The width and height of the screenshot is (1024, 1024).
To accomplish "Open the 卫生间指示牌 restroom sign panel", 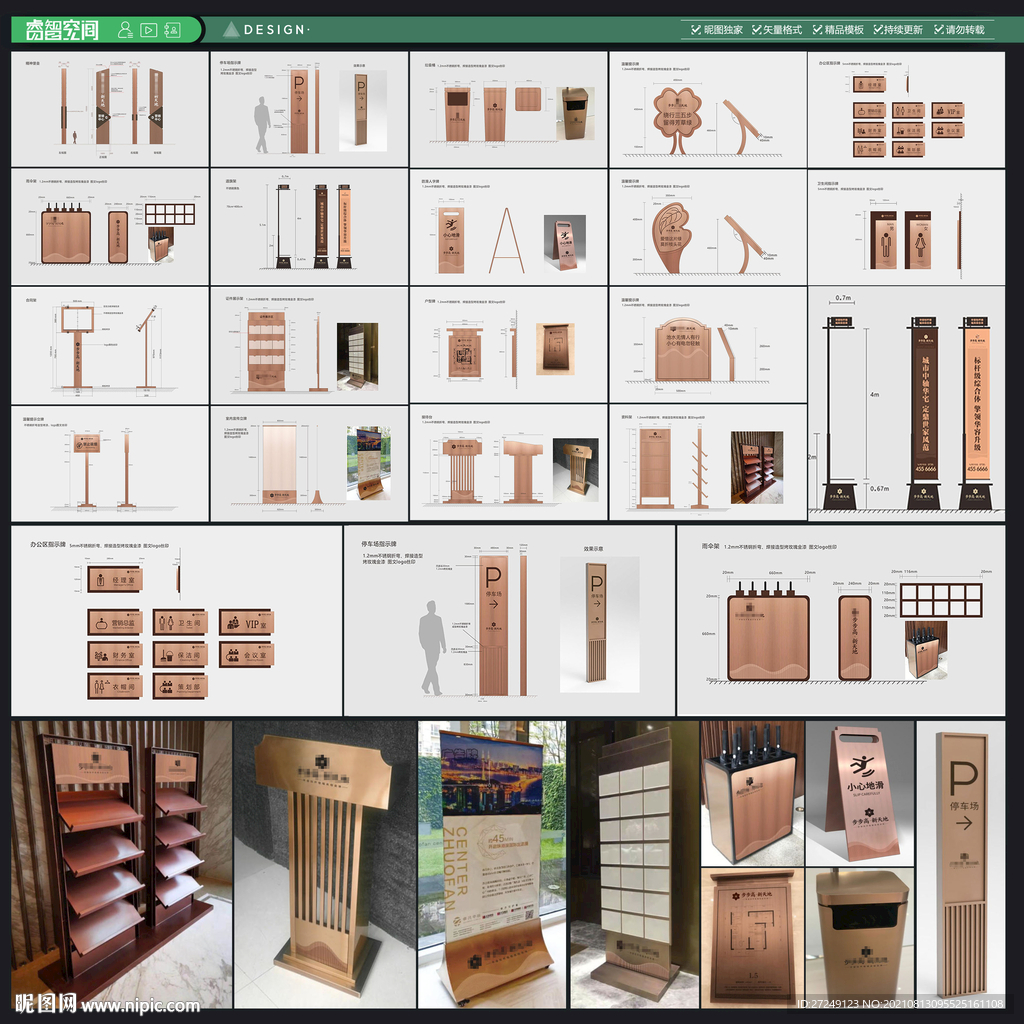I will (x=906, y=227).
